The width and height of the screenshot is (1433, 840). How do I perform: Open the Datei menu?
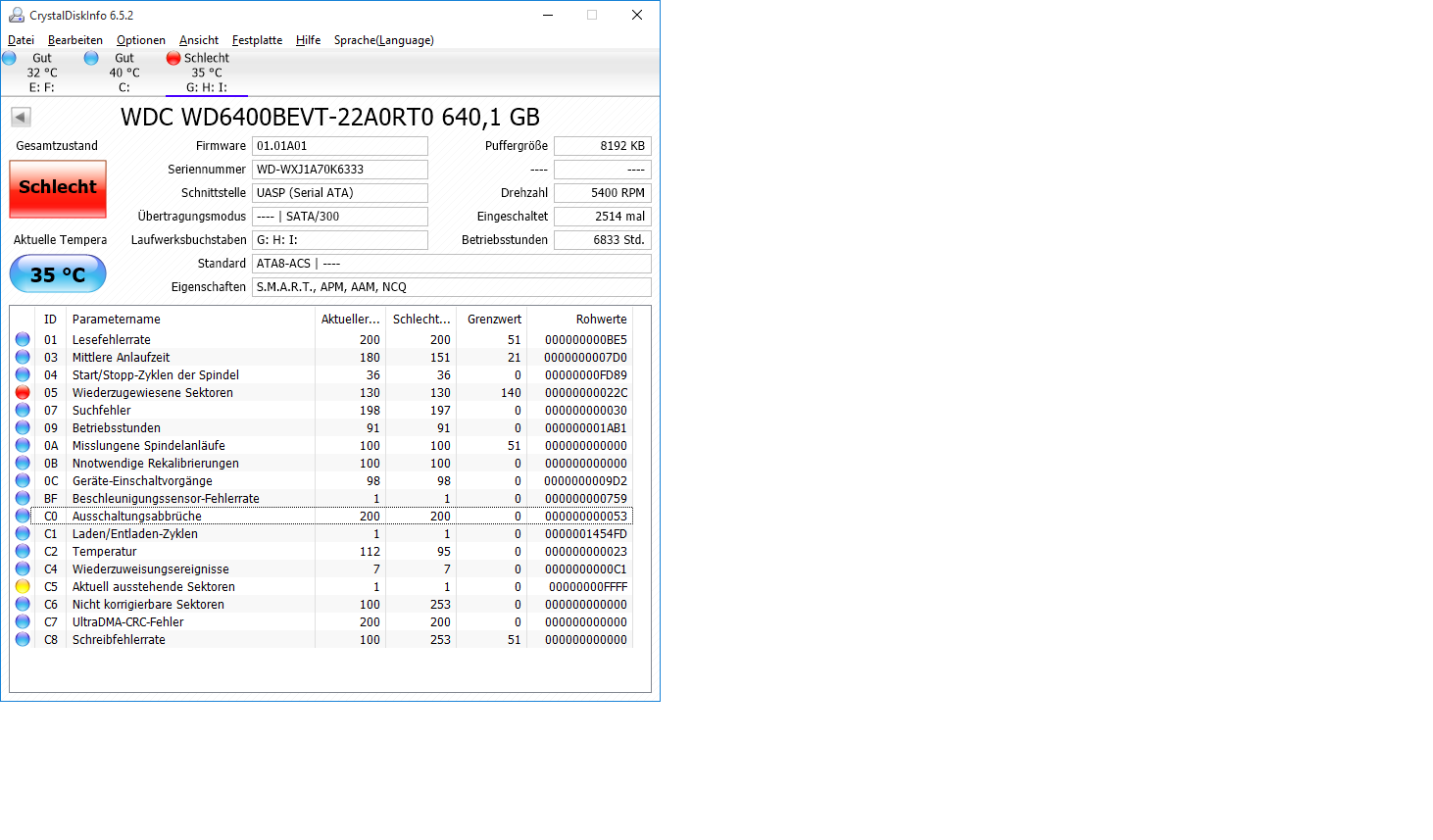coord(21,40)
